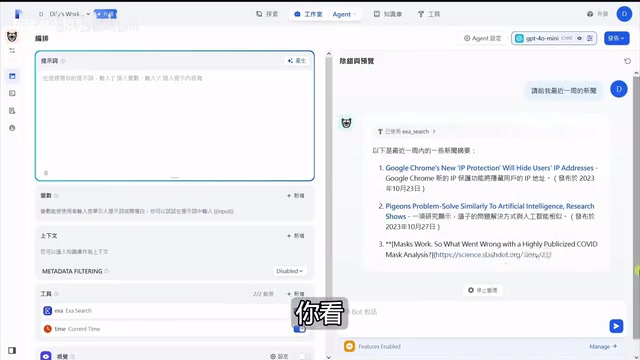This screenshot has width=640, height=360.
Task: Click the vision eye icon
Action: tap(46, 356)
